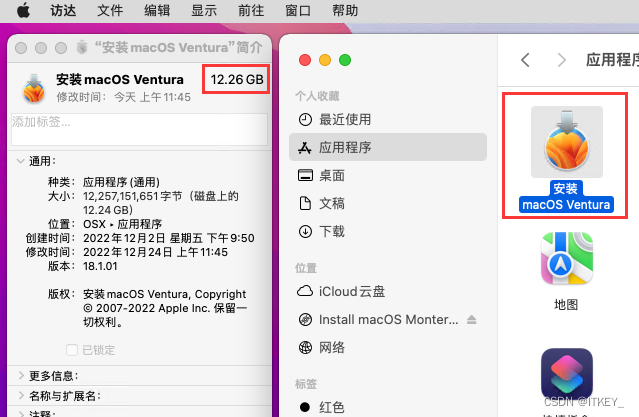Expand the 名称与扩展名 section
This screenshot has width=639, height=417.
(21, 395)
